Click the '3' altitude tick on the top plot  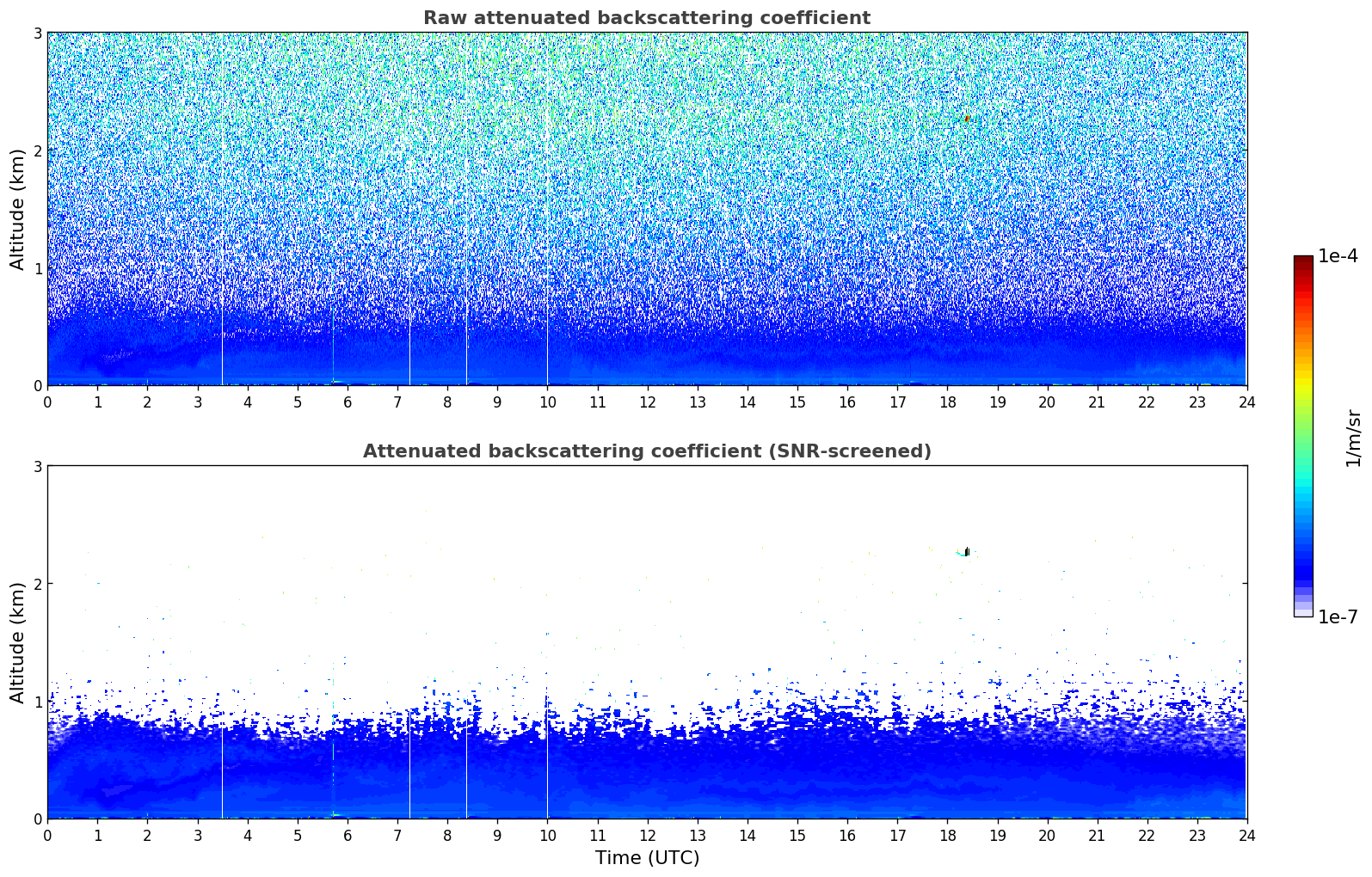(x=37, y=33)
